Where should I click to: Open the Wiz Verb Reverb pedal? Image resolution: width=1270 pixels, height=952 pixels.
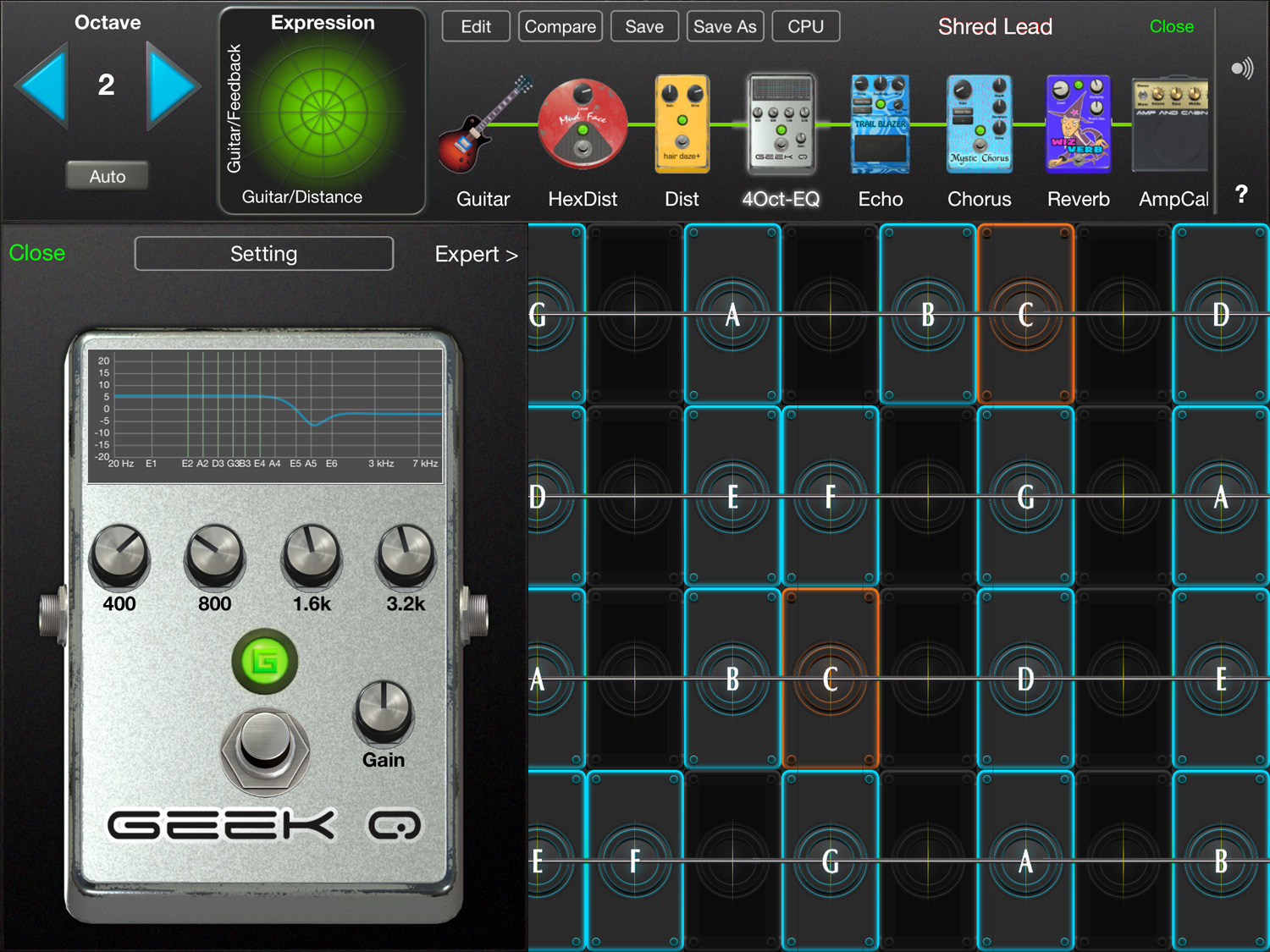tap(1078, 125)
